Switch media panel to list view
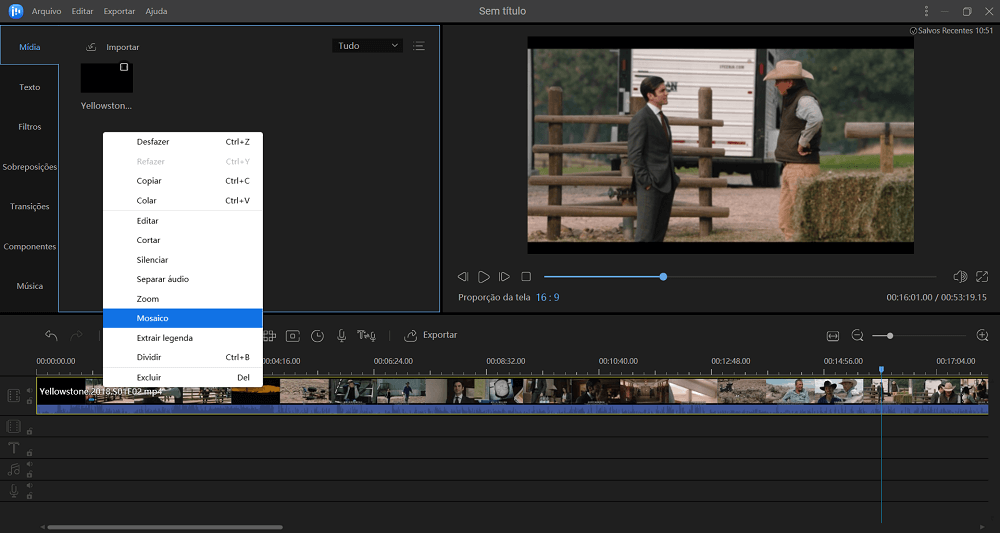Viewport: 1000px width, 533px height. pyautogui.click(x=418, y=46)
